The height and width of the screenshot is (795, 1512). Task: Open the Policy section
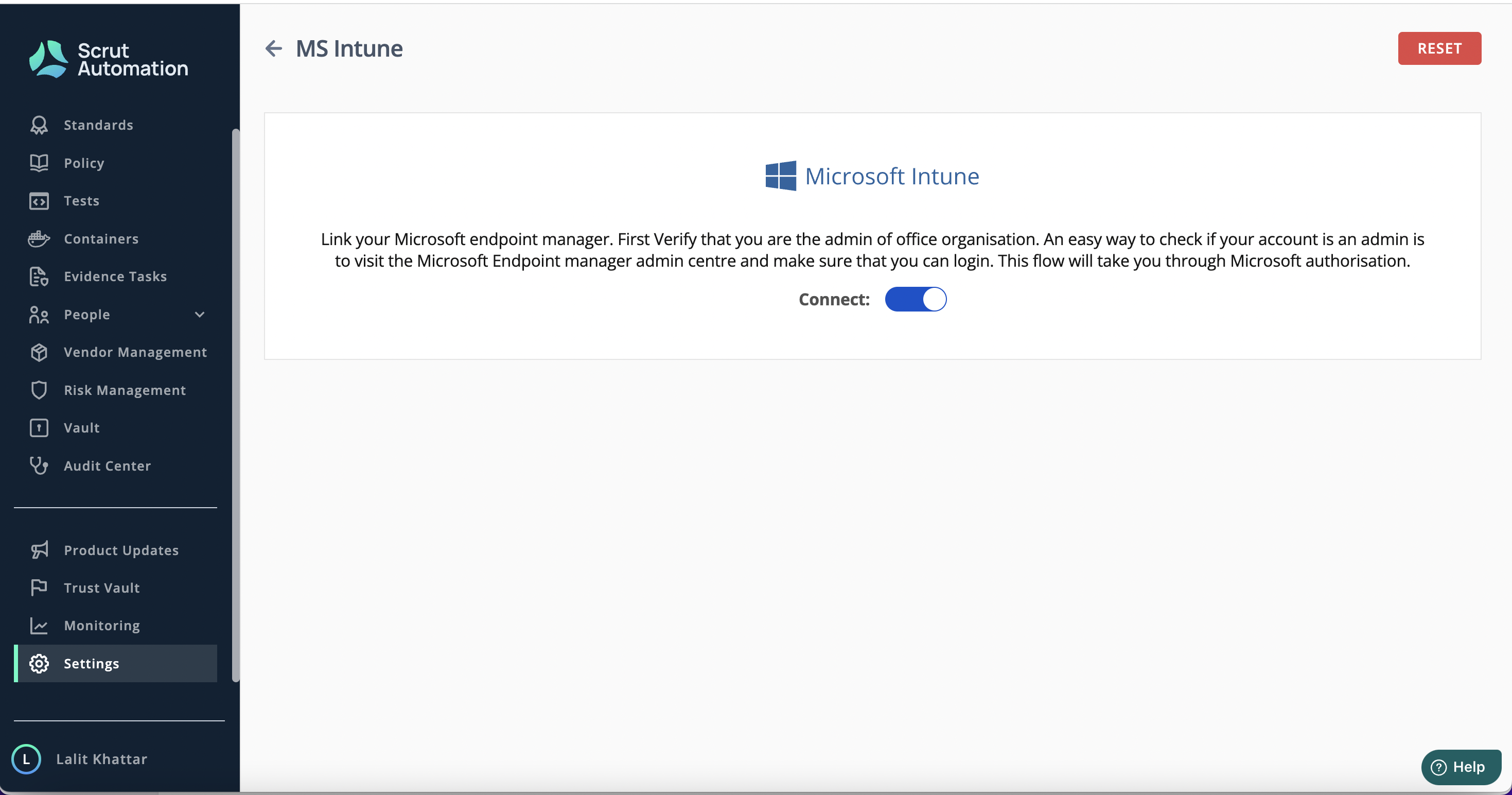84,163
